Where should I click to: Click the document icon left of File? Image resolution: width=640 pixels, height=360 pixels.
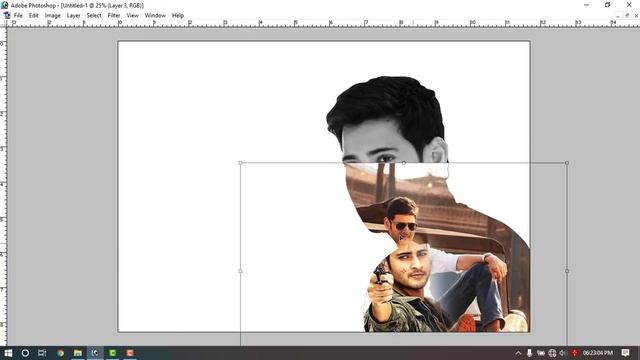pos(7,16)
